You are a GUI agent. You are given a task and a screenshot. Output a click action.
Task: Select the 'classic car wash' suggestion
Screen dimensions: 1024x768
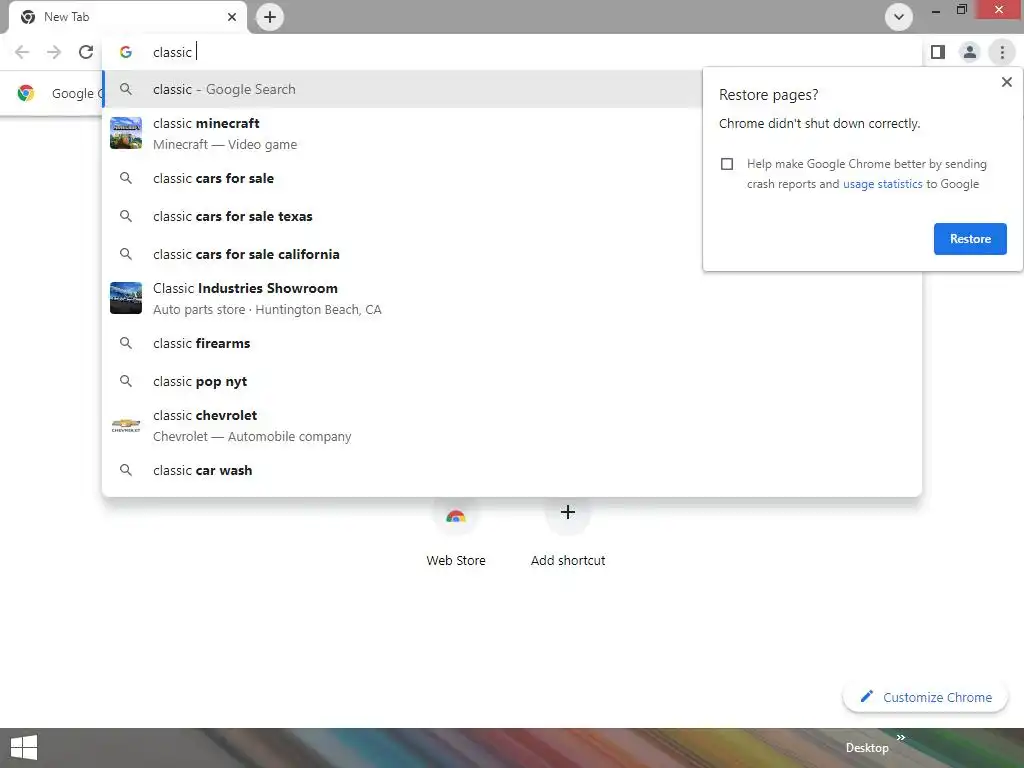pyautogui.click(x=512, y=470)
